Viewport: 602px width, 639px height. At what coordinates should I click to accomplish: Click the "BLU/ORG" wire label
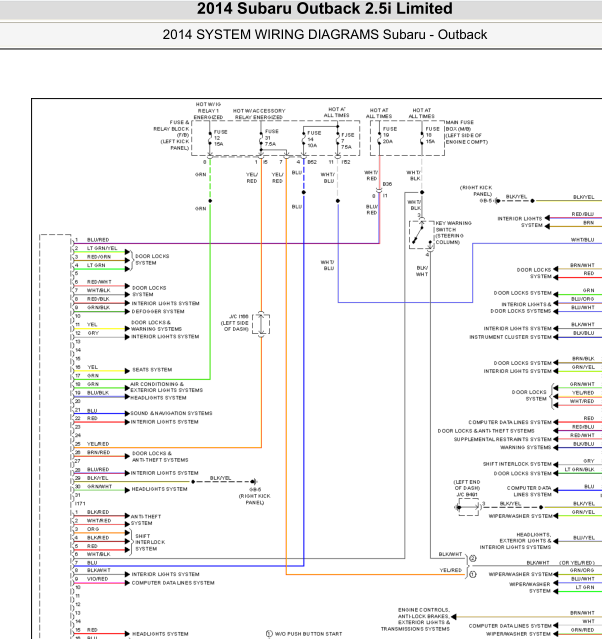(583, 299)
